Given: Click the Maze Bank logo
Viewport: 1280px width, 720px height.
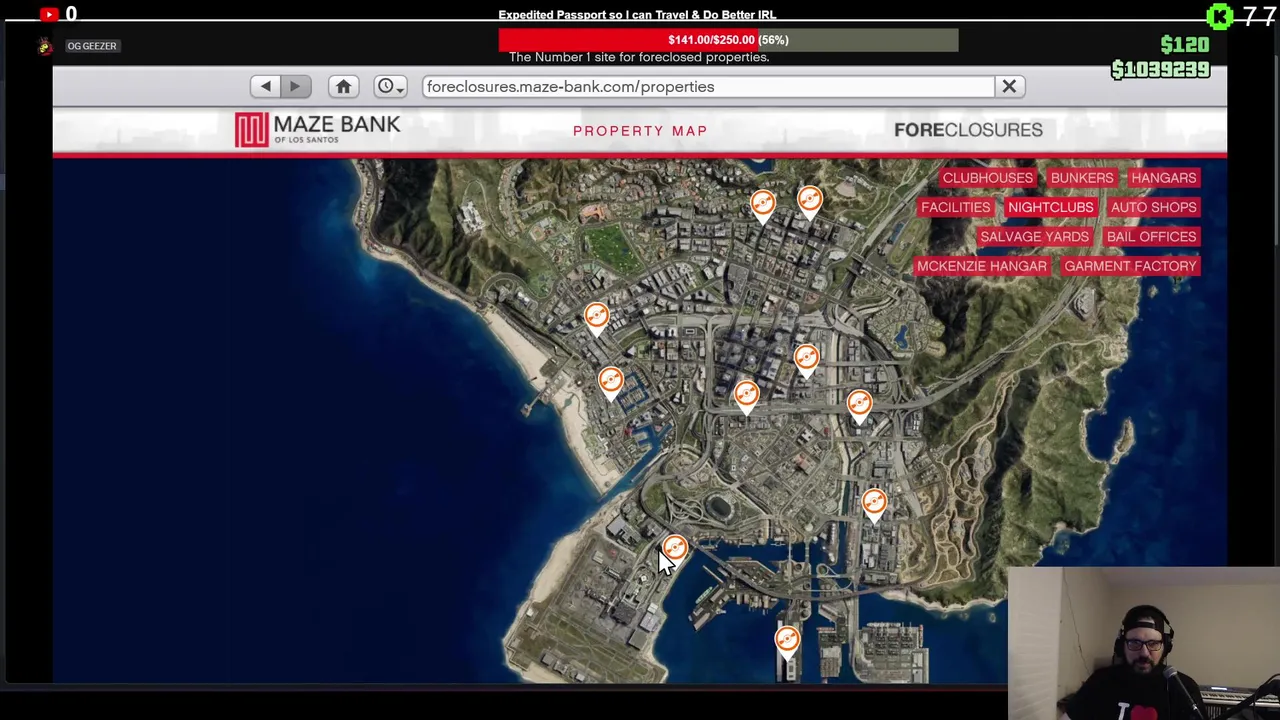Looking at the screenshot, I should point(318,129).
